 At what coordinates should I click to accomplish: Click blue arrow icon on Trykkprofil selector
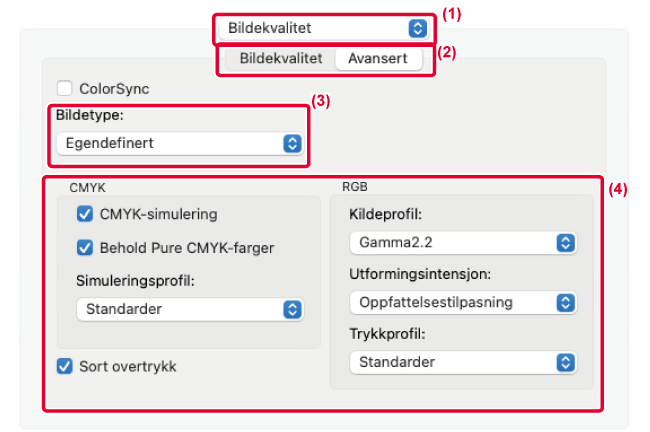pyautogui.click(x=565, y=361)
